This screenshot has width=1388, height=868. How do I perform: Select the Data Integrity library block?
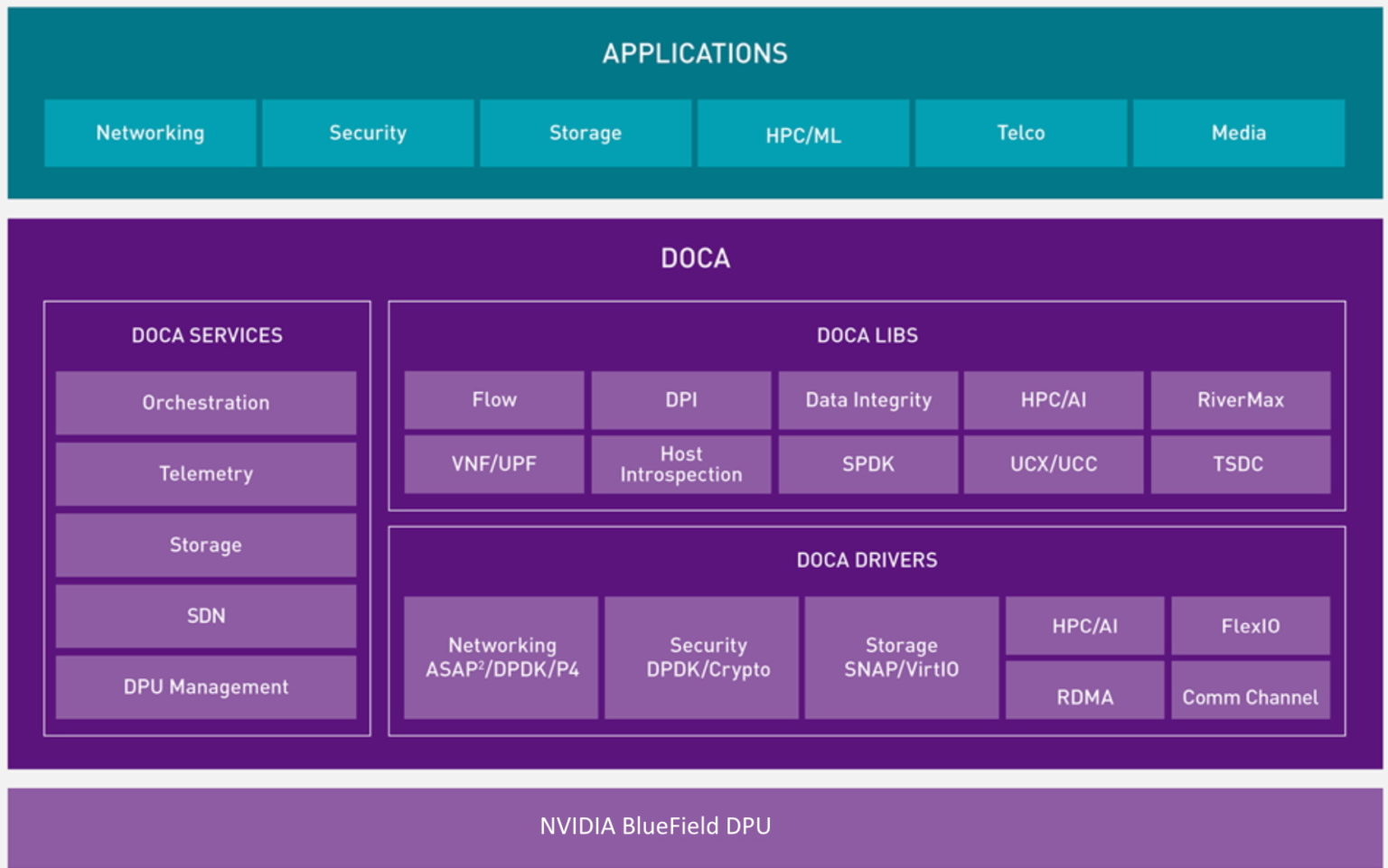click(868, 400)
